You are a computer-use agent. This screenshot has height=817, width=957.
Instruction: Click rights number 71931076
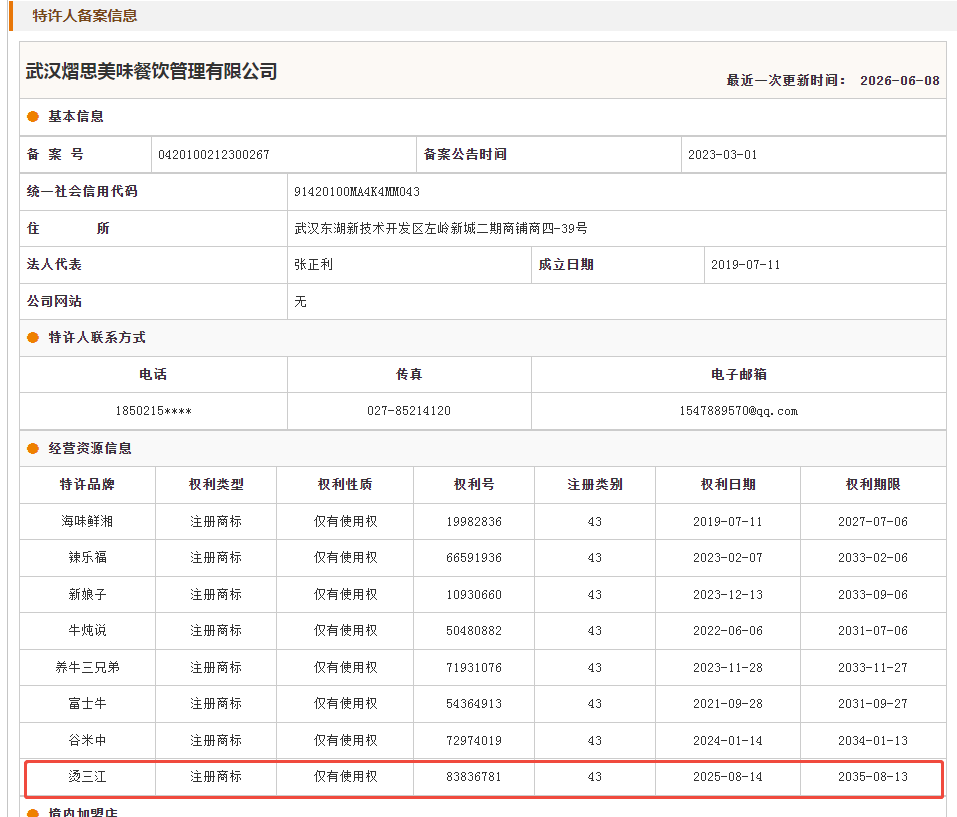point(474,668)
